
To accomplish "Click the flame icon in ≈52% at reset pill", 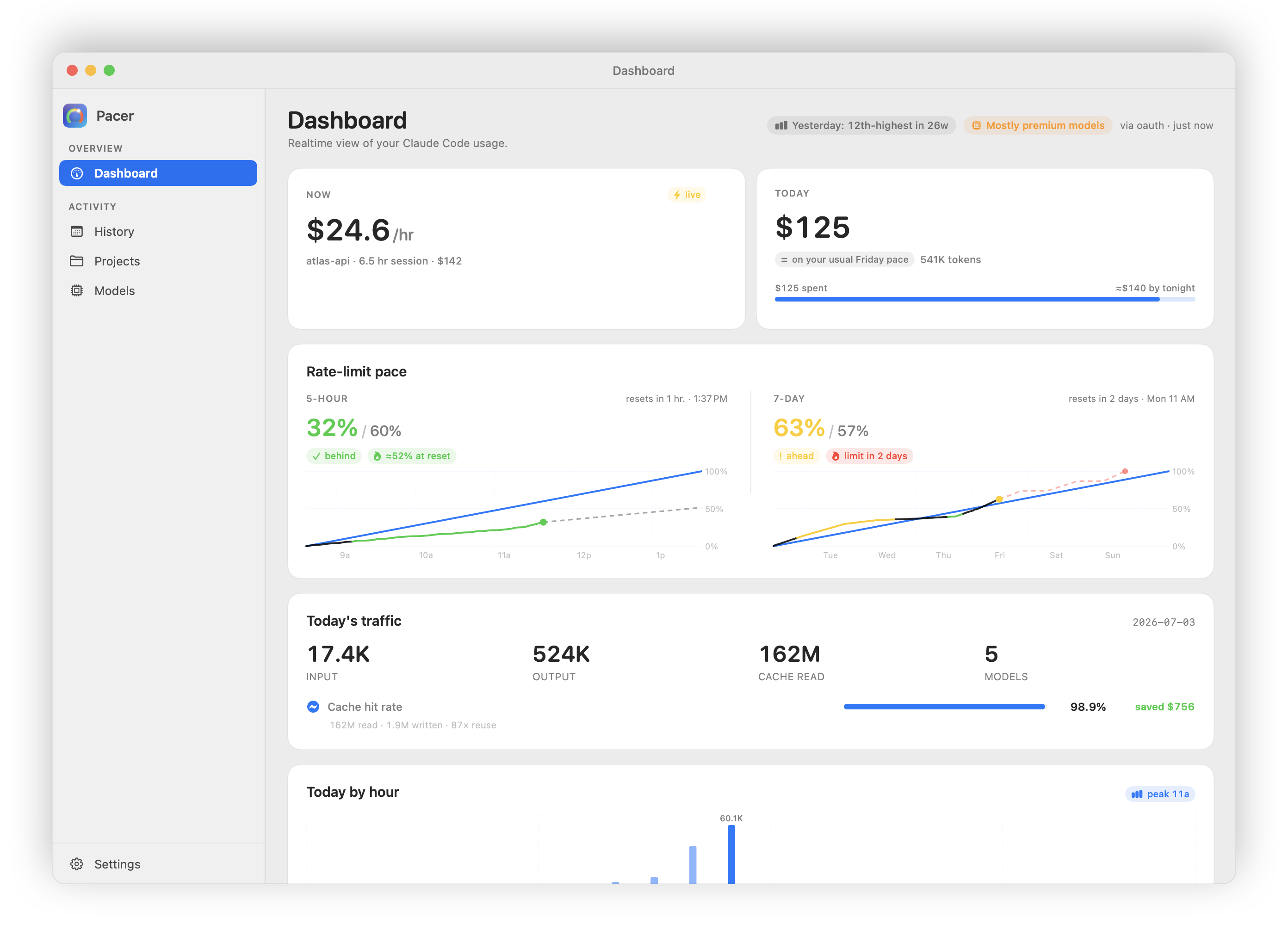I will [377, 456].
